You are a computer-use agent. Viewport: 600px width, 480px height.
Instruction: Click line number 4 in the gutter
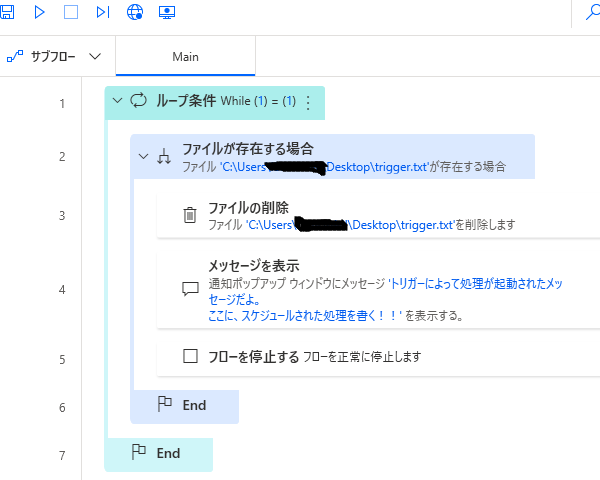pyautogui.click(x=62, y=290)
